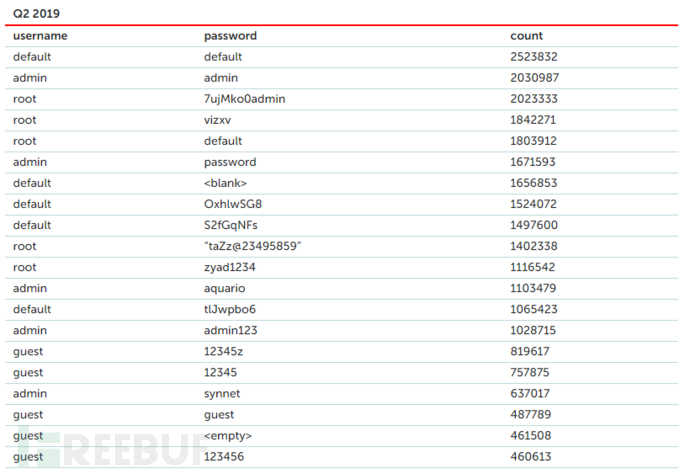Select the <blank> password cell
Image resolution: width=690 pixels, height=474 pixels.
(225, 183)
